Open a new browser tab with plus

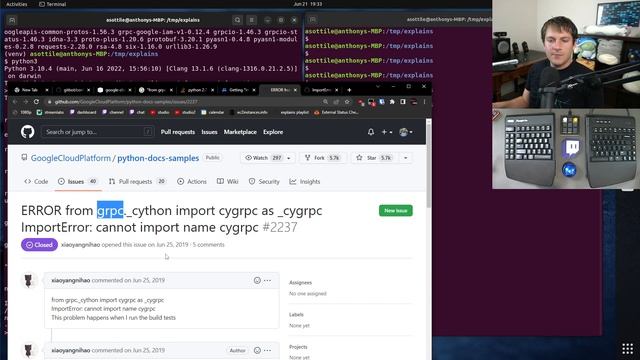click(x=349, y=90)
